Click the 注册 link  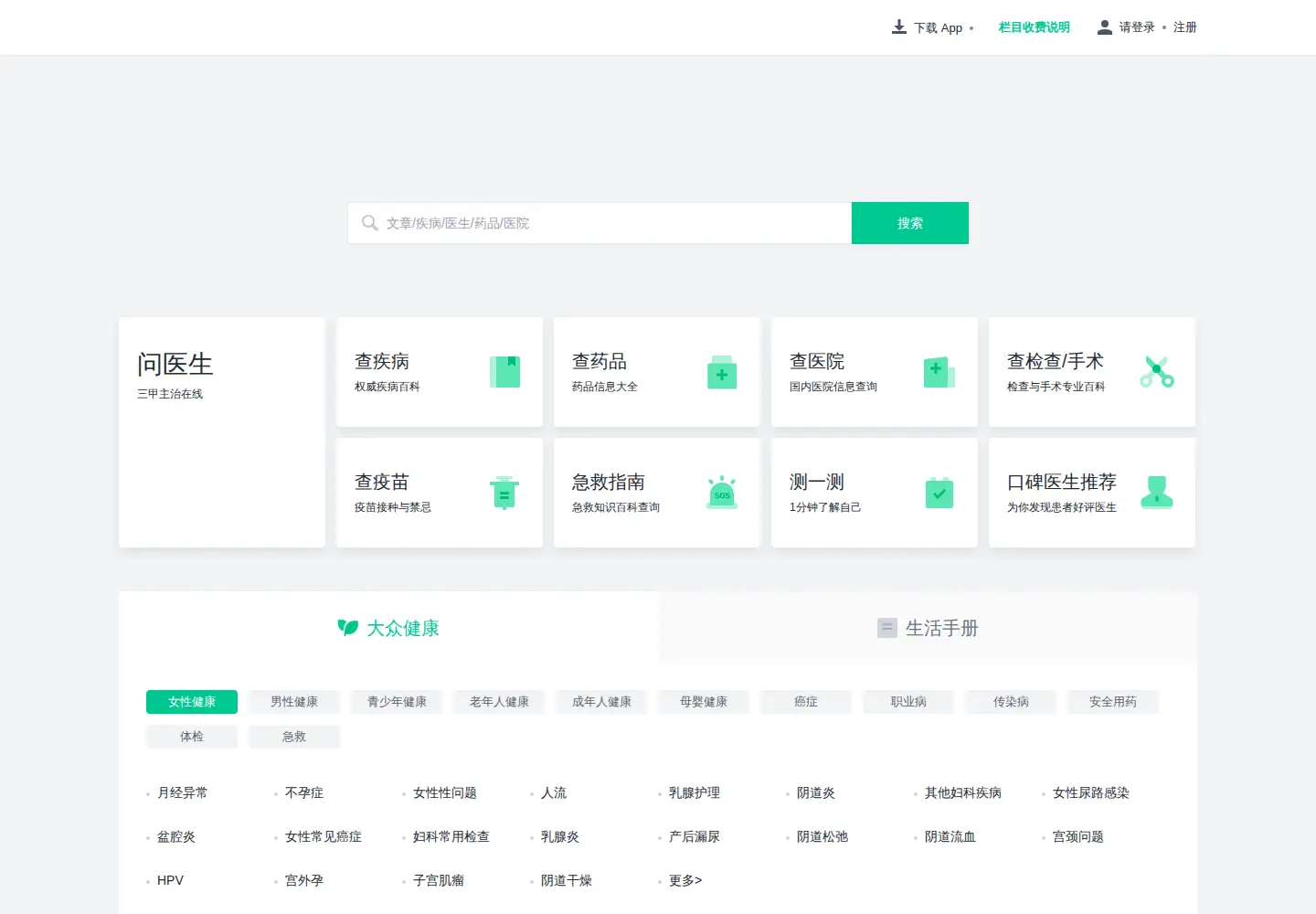coord(1185,27)
